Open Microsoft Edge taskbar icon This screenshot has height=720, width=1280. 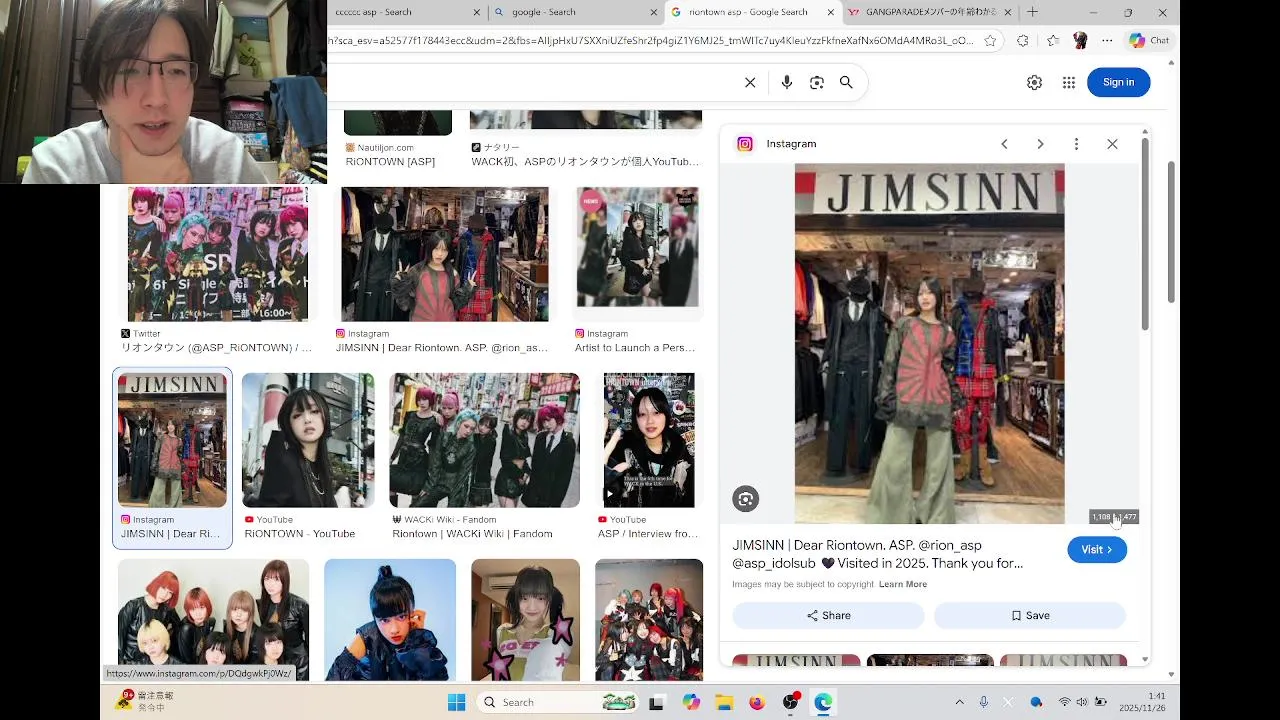[823, 702]
